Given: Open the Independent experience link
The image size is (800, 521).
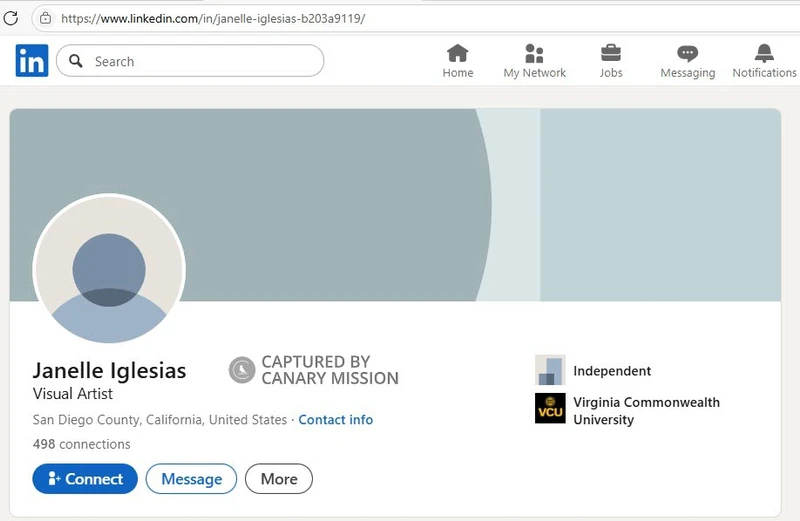Looking at the screenshot, I should tap(612, 371).
